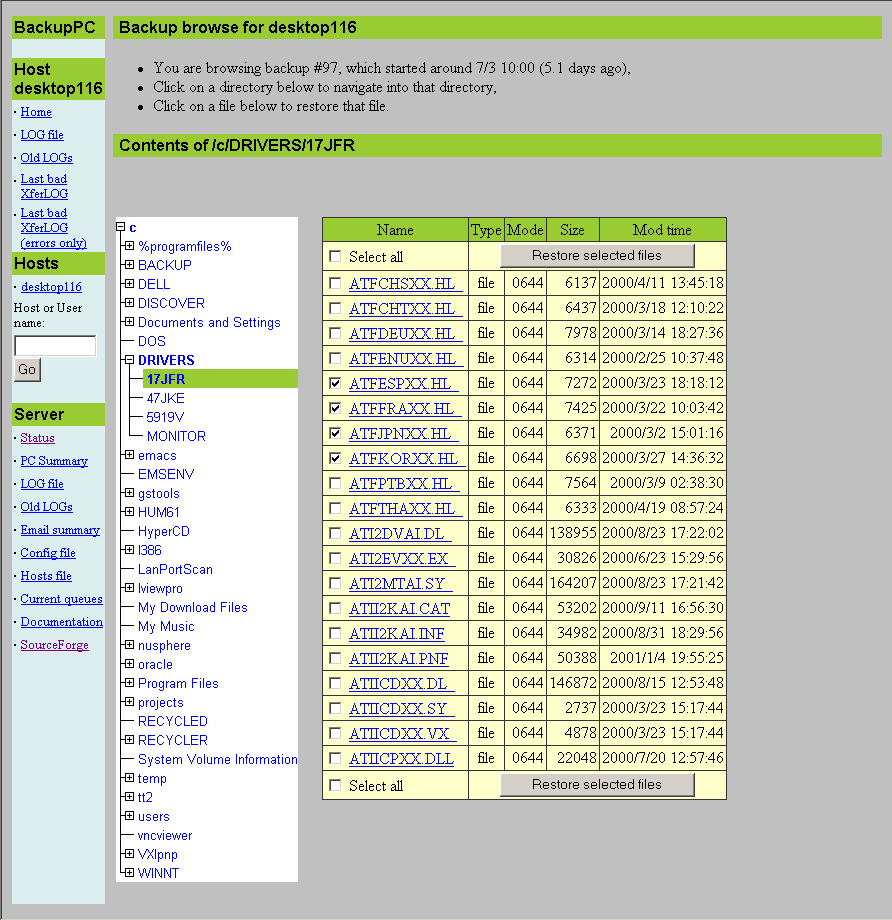Collapse the DRIVERS folder node
The image size is (892, 920).
pos(130,360)
